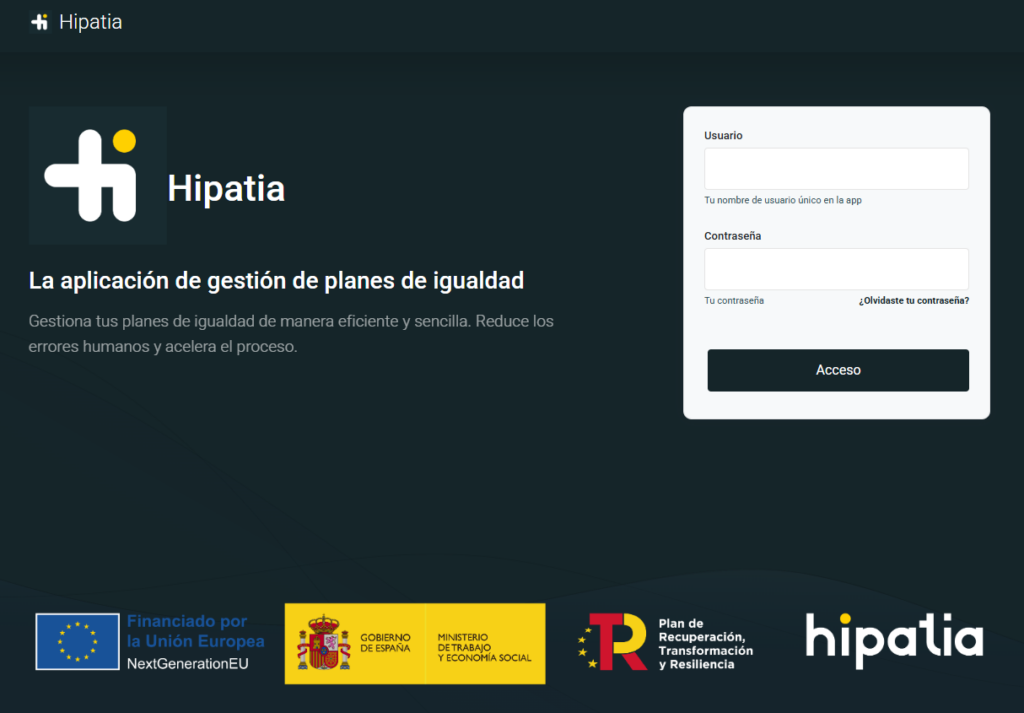This screenshot has height=713, width=1024.
Task: Click the 'Plan de Recuperación, Transformación y Resiliencia' text
Action: click(705, 644)
